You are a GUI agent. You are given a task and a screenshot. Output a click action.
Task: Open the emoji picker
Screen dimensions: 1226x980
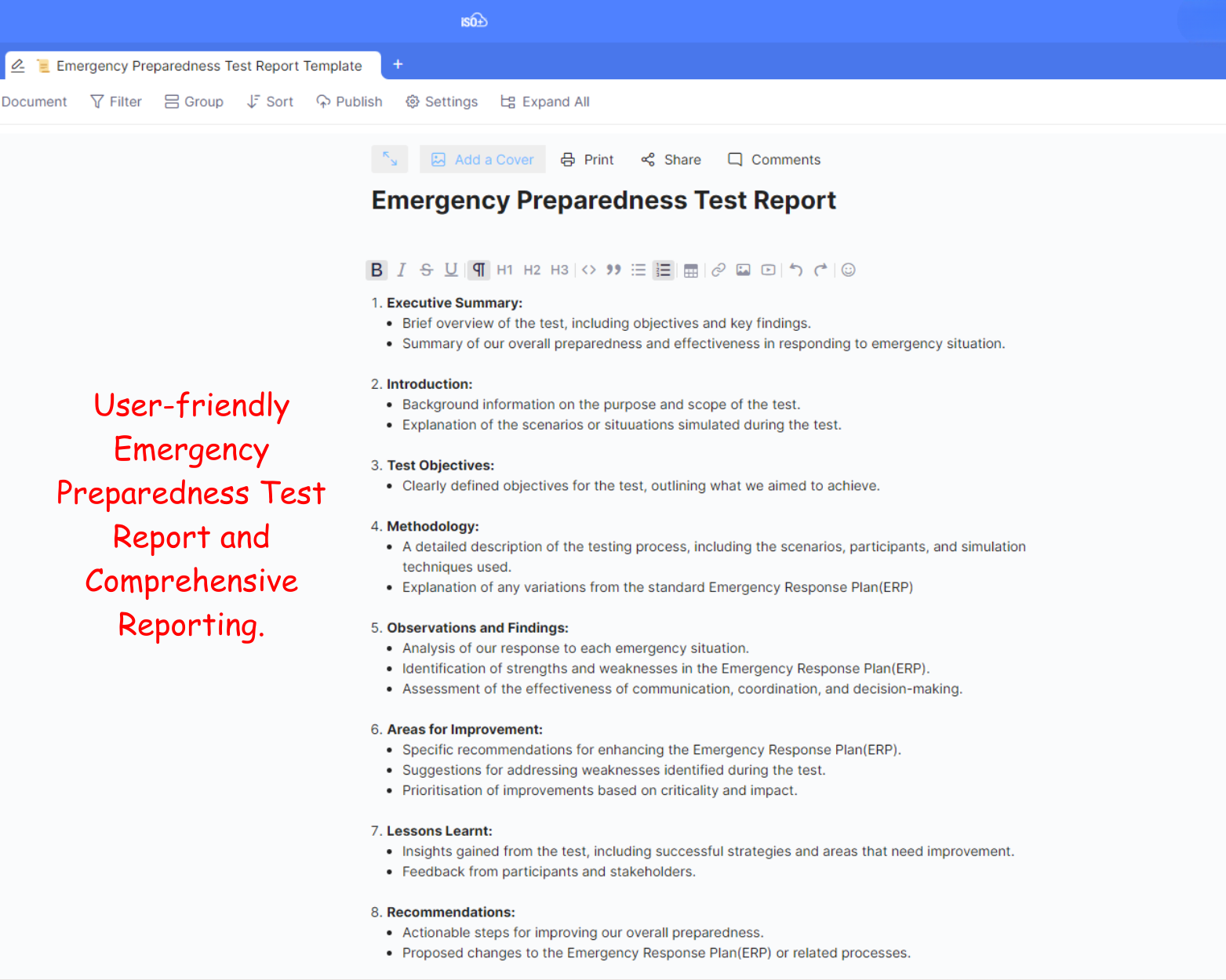[848, 270]
